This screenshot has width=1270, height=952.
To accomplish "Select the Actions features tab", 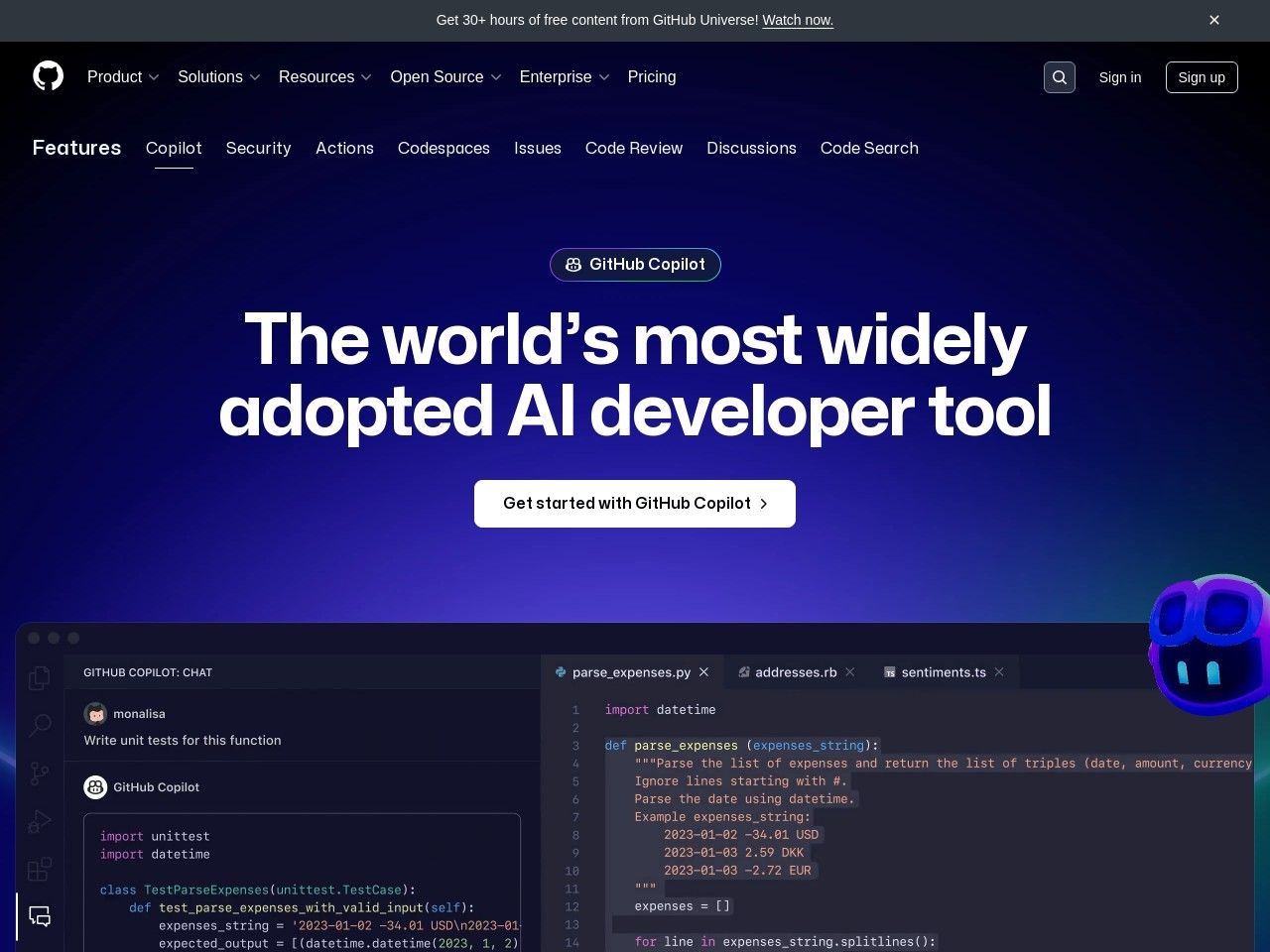I will coord(344,148).
